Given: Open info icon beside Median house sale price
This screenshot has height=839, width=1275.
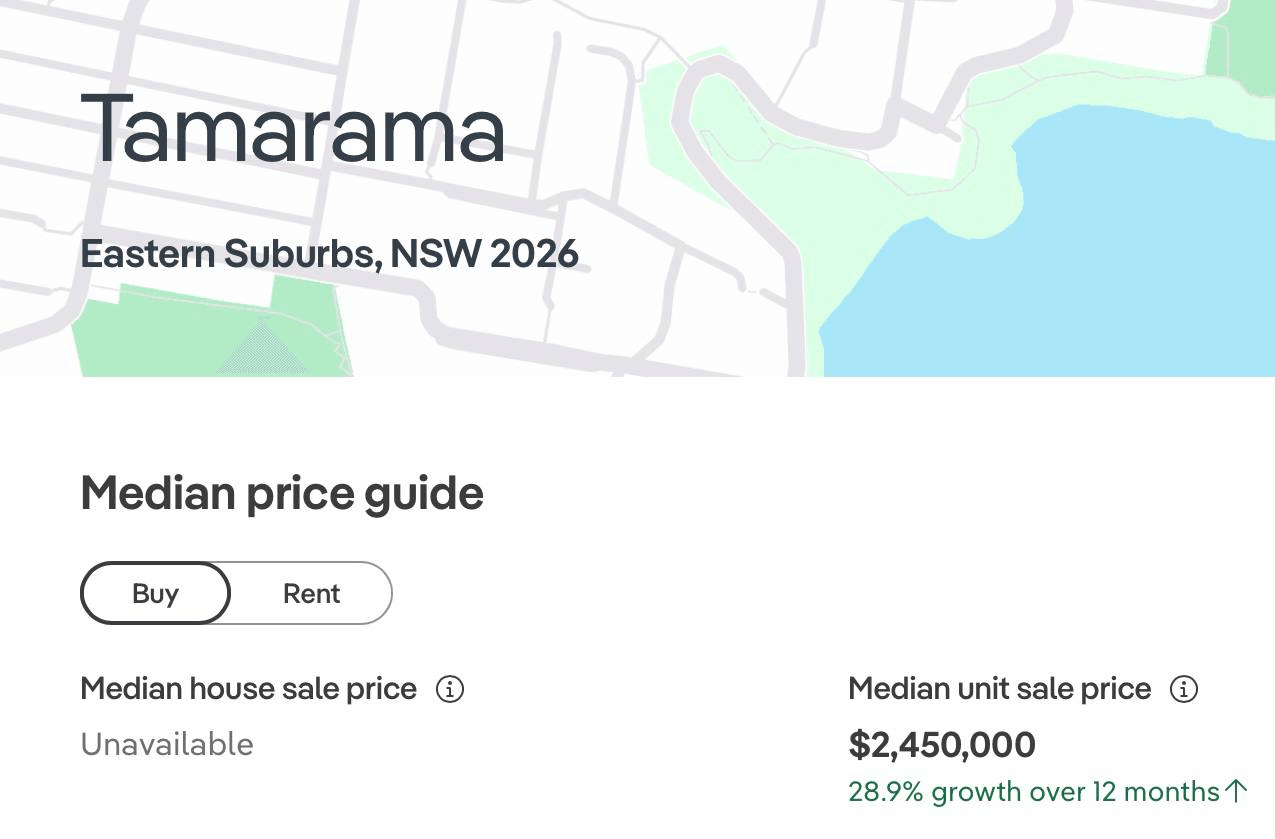Looking at the screenshot, I should tap(450, 689).
